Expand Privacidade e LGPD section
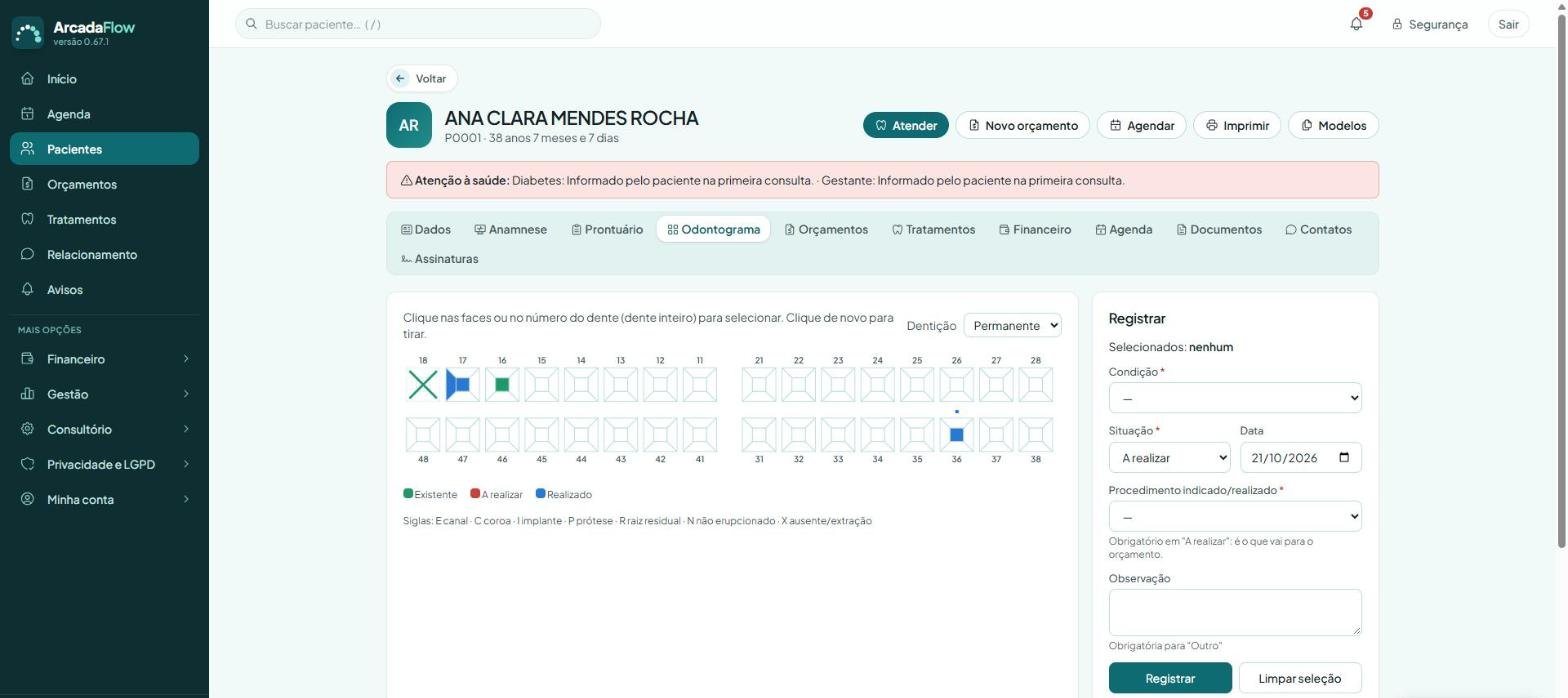Viewport: 1568px width, 698px height. coord(104,464)
